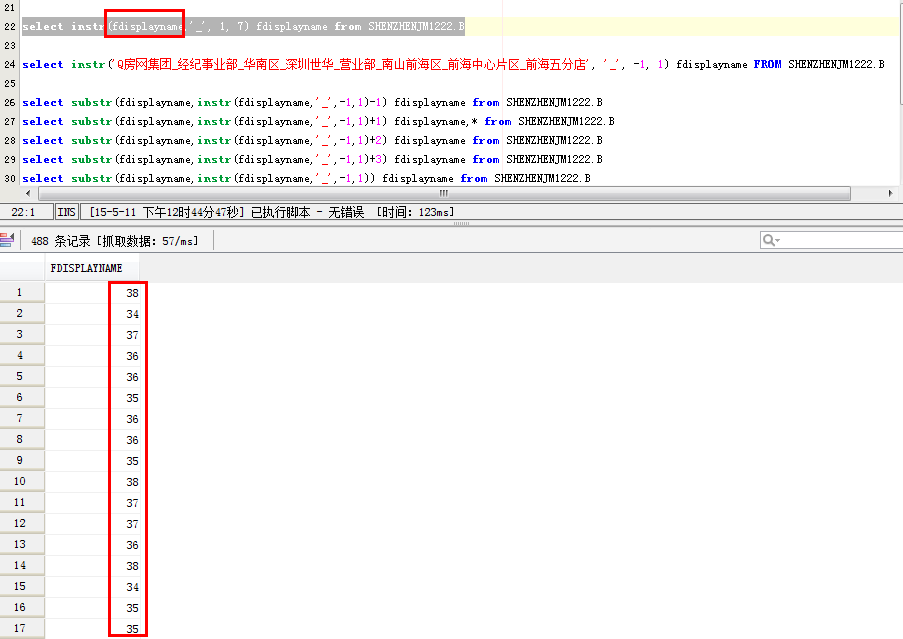Image resolution: width=903 pixels, height=639 pixels.
Task: Click the horizontal scrollbar thumb in editor
Action: click(443, 193)
